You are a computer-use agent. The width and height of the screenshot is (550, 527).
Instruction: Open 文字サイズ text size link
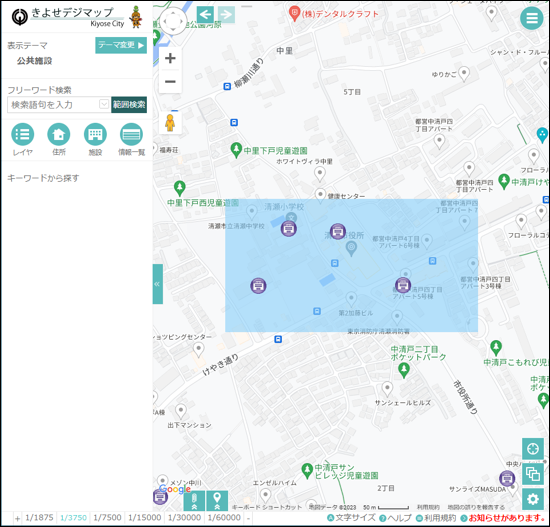(x=351, y=518)
